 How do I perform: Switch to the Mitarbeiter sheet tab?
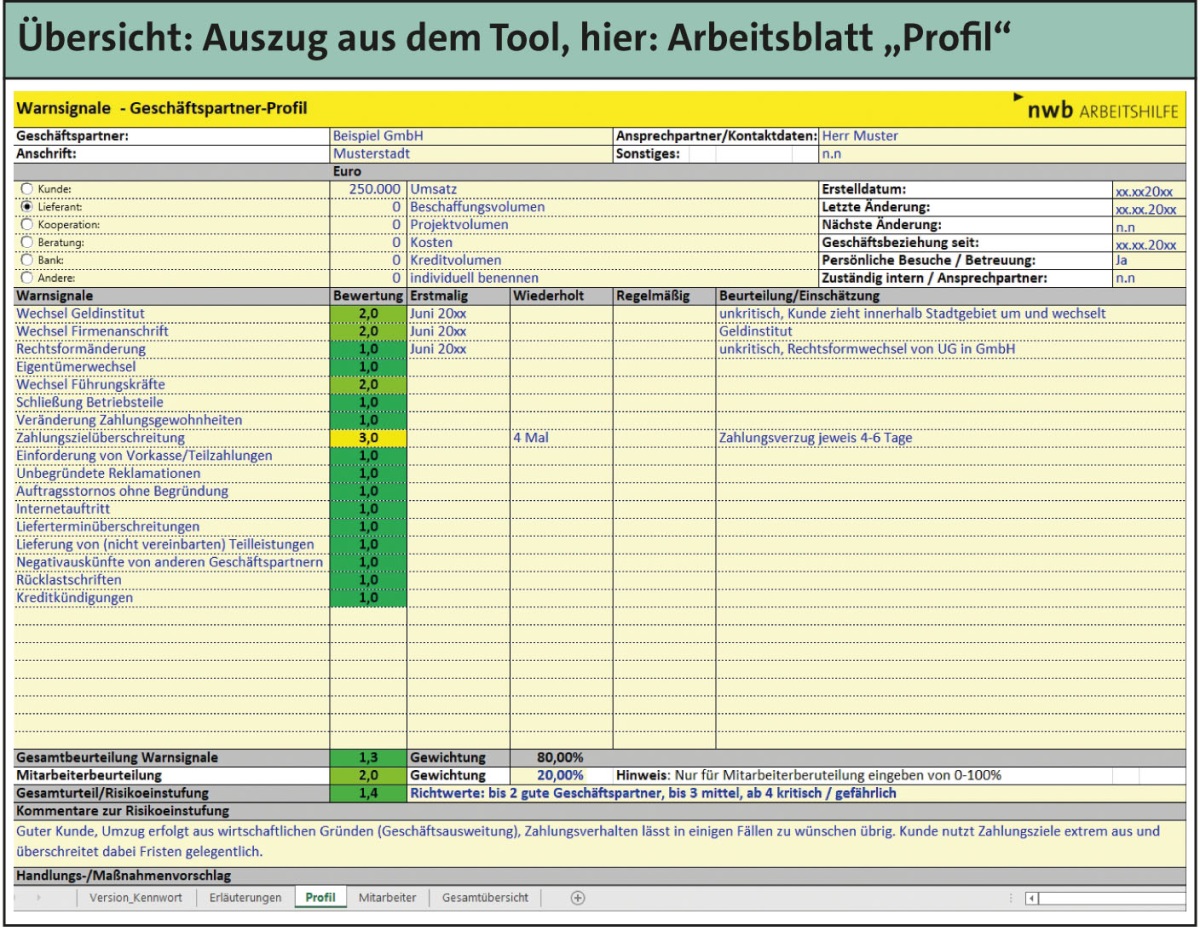click(x=387, y=898)
